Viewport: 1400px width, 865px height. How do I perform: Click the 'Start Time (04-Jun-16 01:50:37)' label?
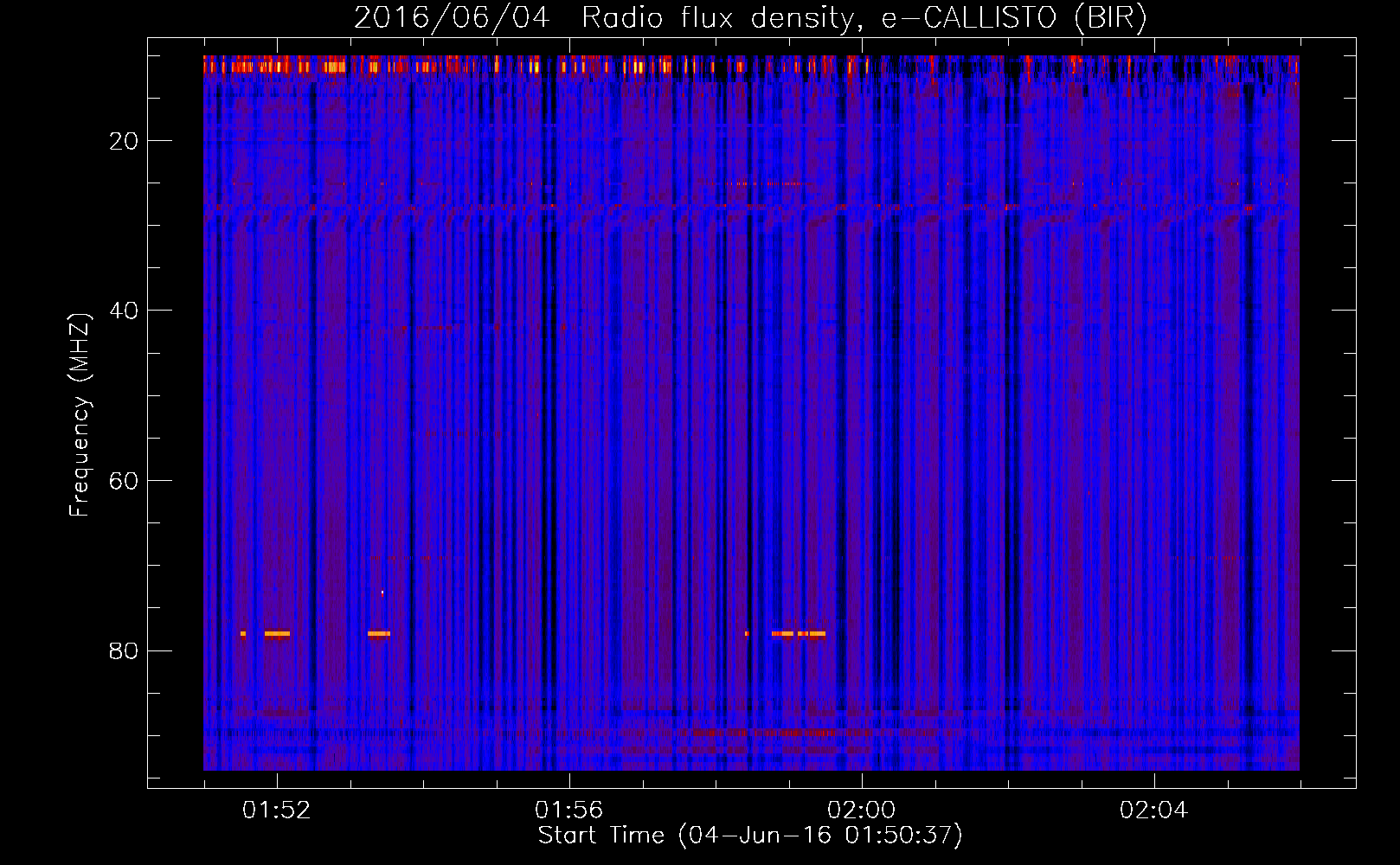(750, 836)
